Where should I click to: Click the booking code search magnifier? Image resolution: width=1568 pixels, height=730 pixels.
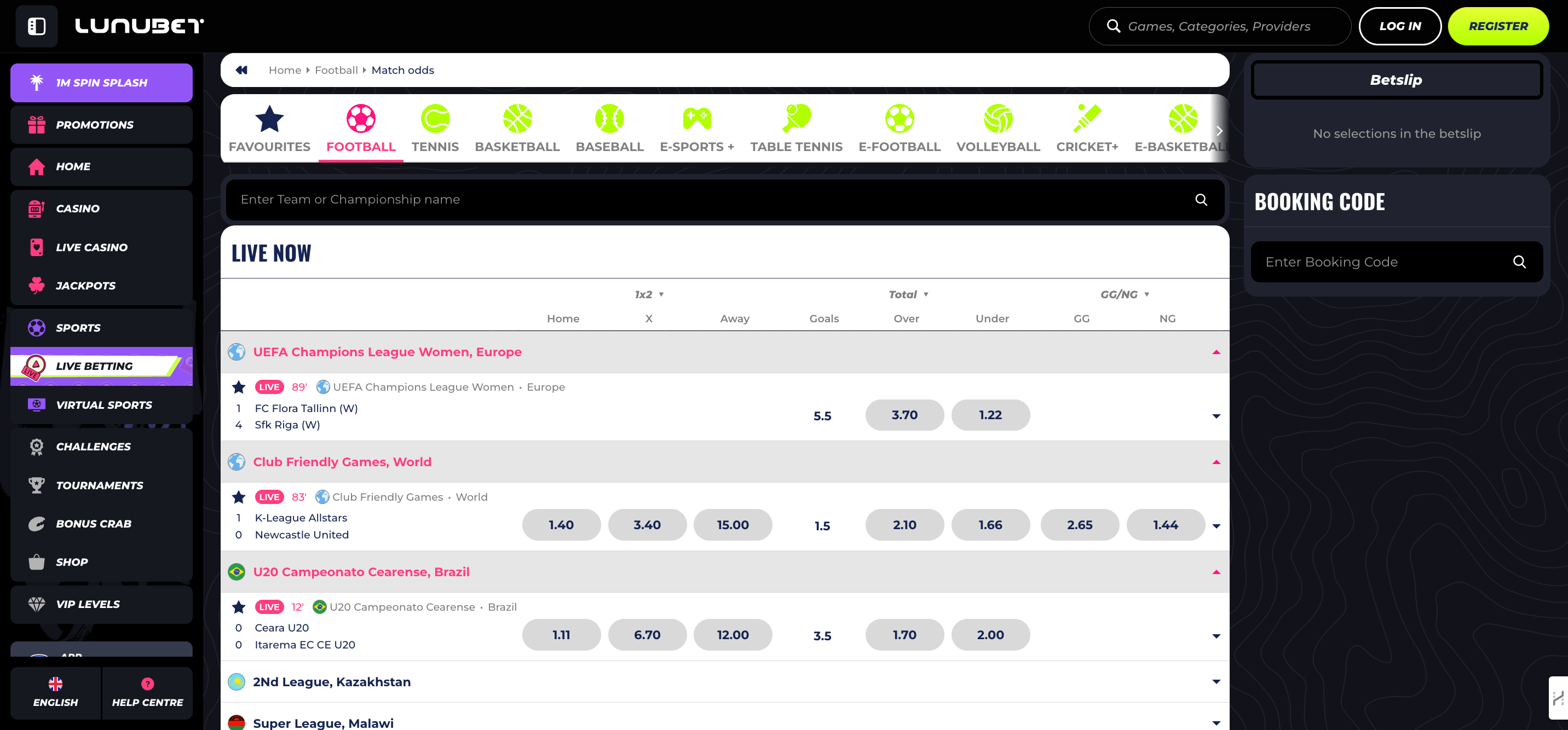[1519, 262]
